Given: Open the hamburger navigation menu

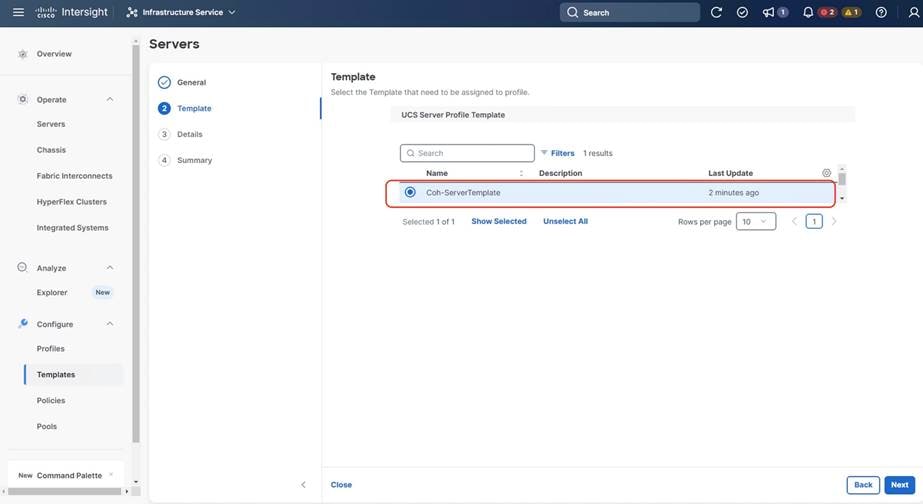Looking at the screenshot, I should click(18, 12).
